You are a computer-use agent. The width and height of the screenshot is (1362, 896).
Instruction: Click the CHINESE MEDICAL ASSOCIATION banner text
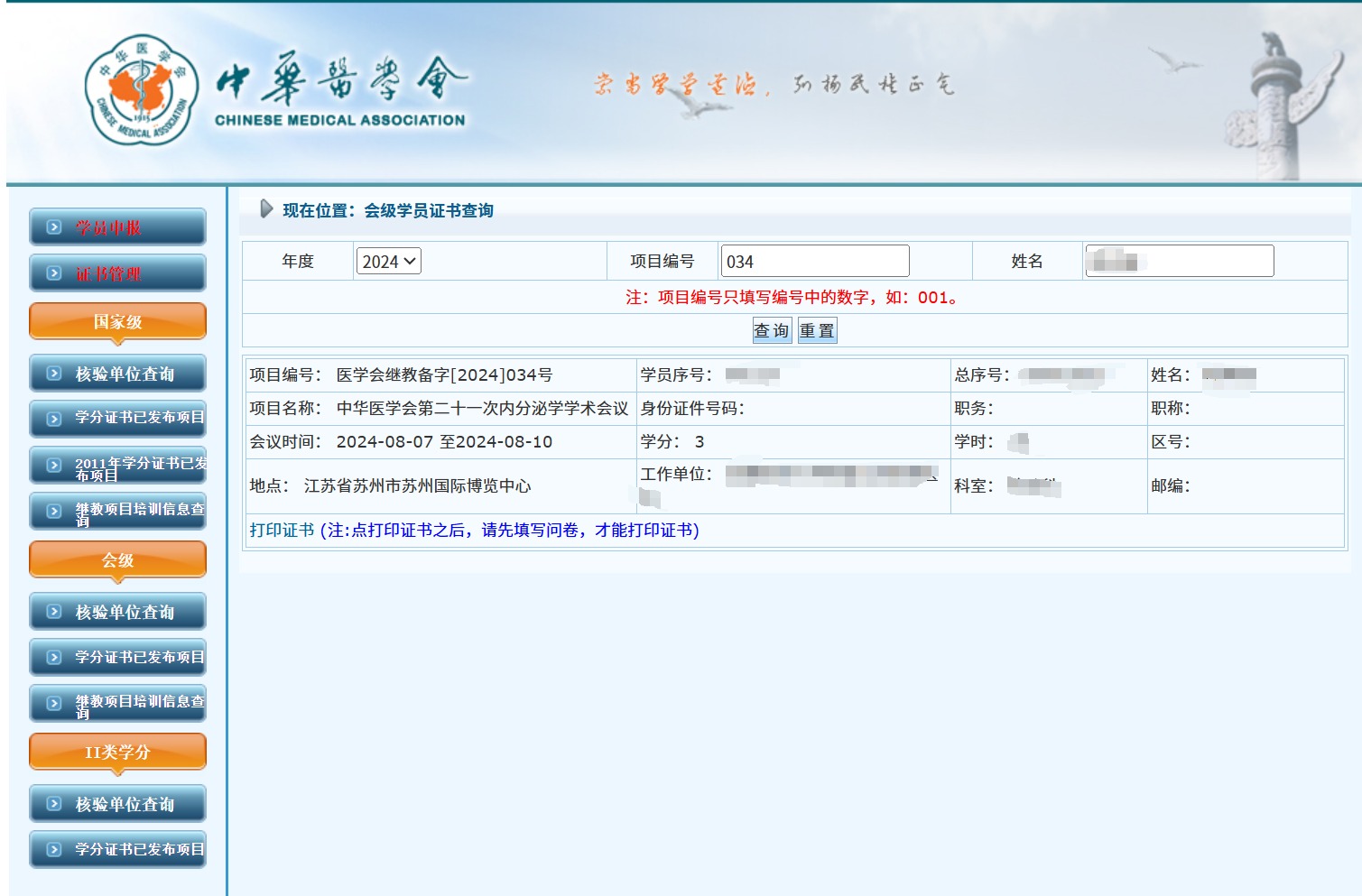340,120
